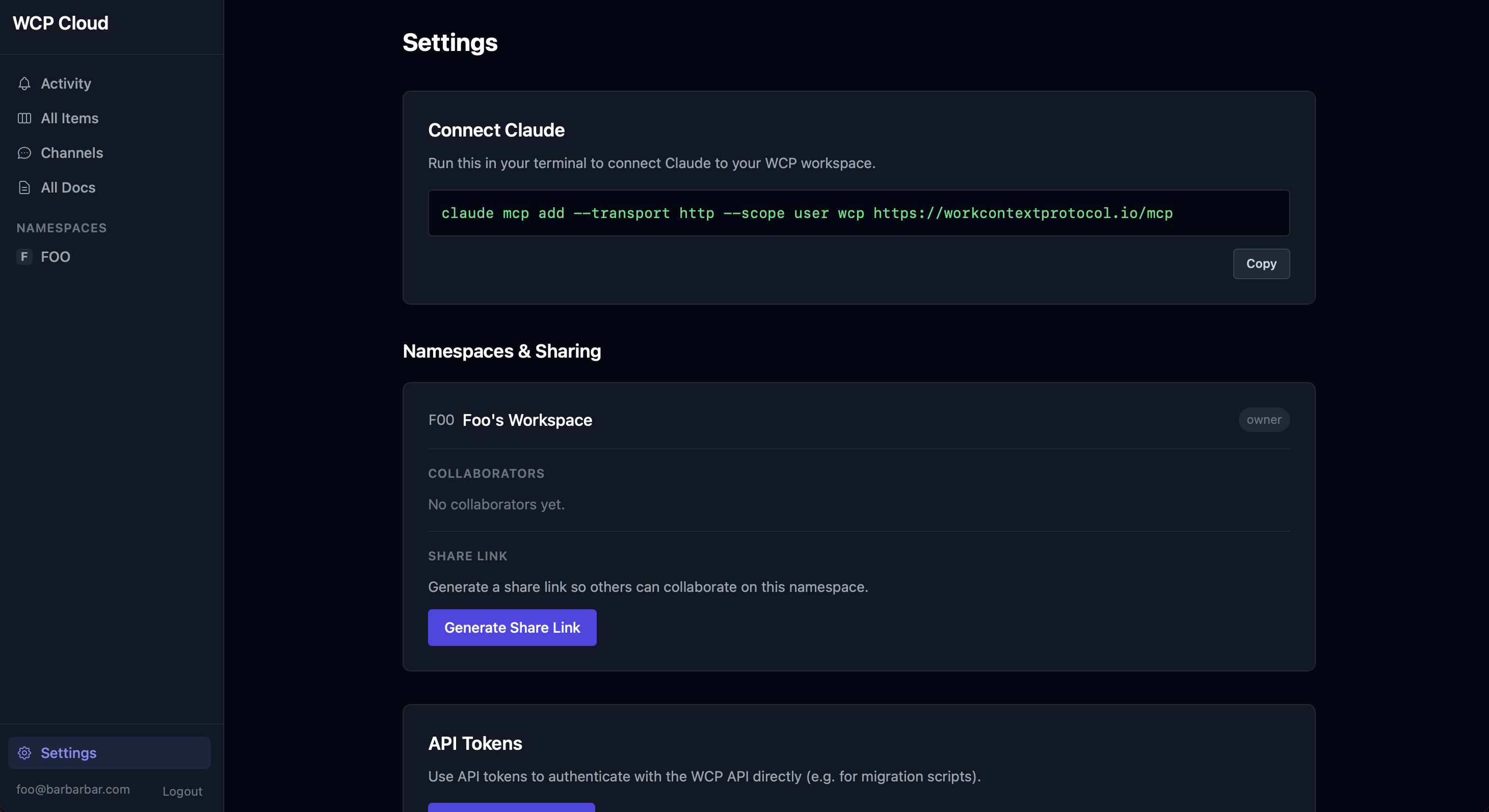Click the F namespace avatar in the sidebar
Screen dimensions: 1489x812
24,257
